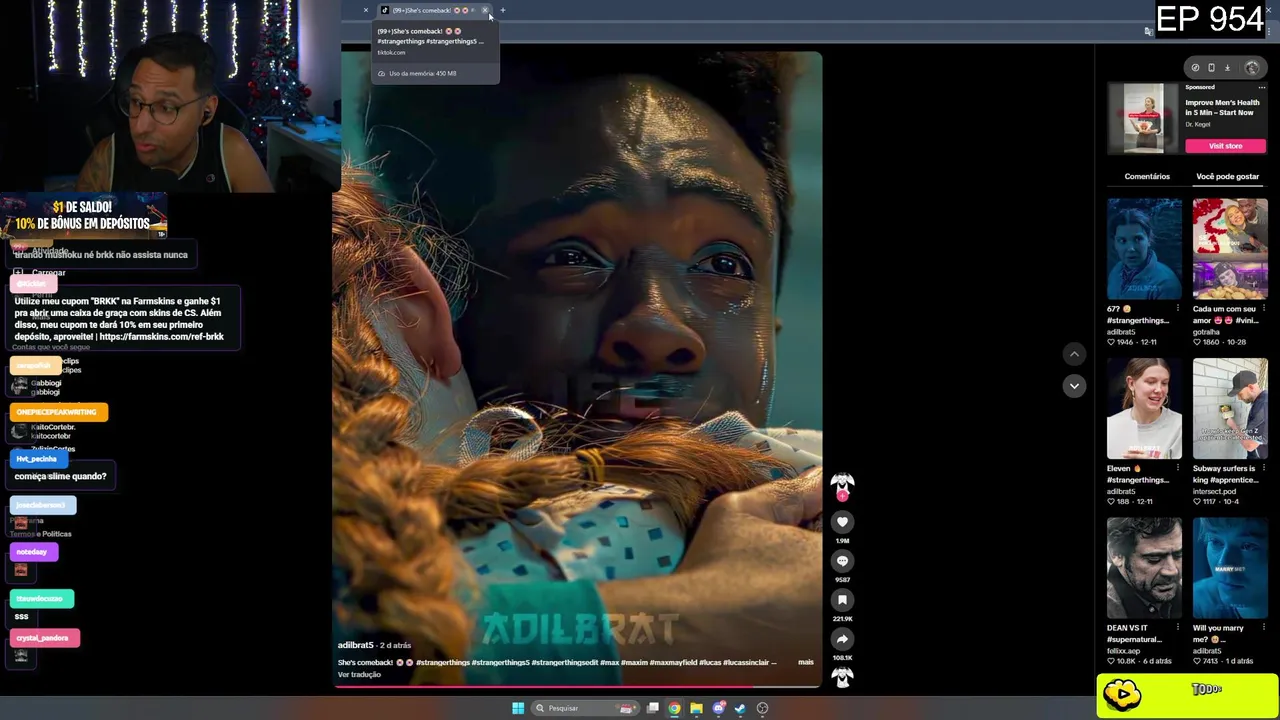The height and width of the screenshot is (720, 1280).
Task: Click the '1.9M' likes count
Action: pos(842,541)
